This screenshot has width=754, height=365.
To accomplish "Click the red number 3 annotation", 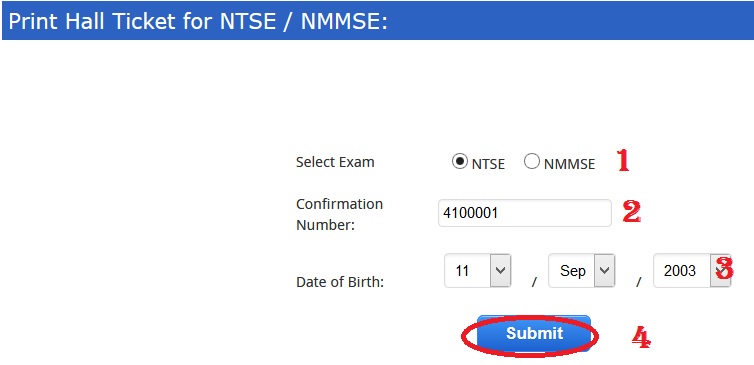I will point(725,268).
